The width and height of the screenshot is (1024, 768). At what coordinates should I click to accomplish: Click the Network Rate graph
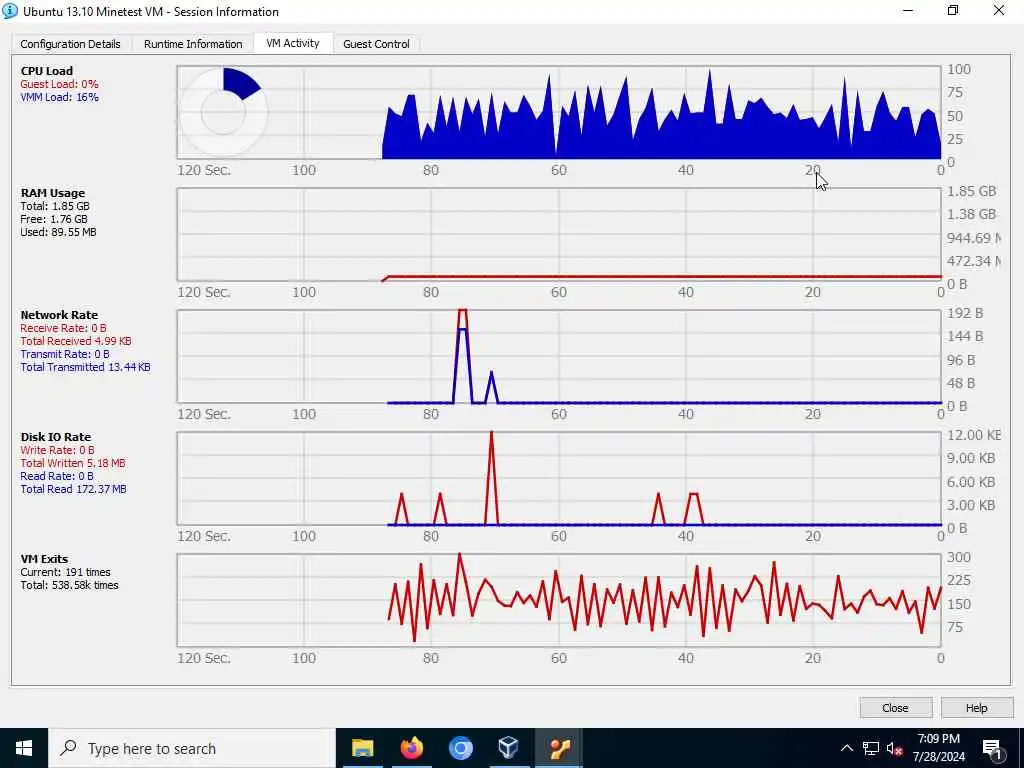pos(558,357)
